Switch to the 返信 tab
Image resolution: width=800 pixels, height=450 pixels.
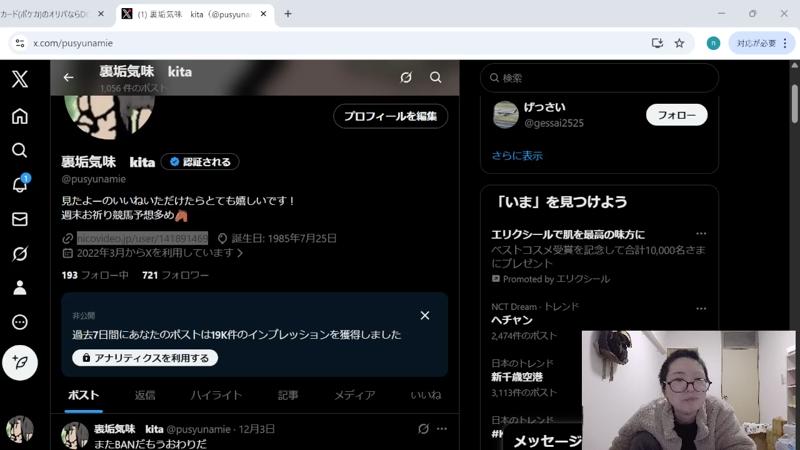[145, 395]
